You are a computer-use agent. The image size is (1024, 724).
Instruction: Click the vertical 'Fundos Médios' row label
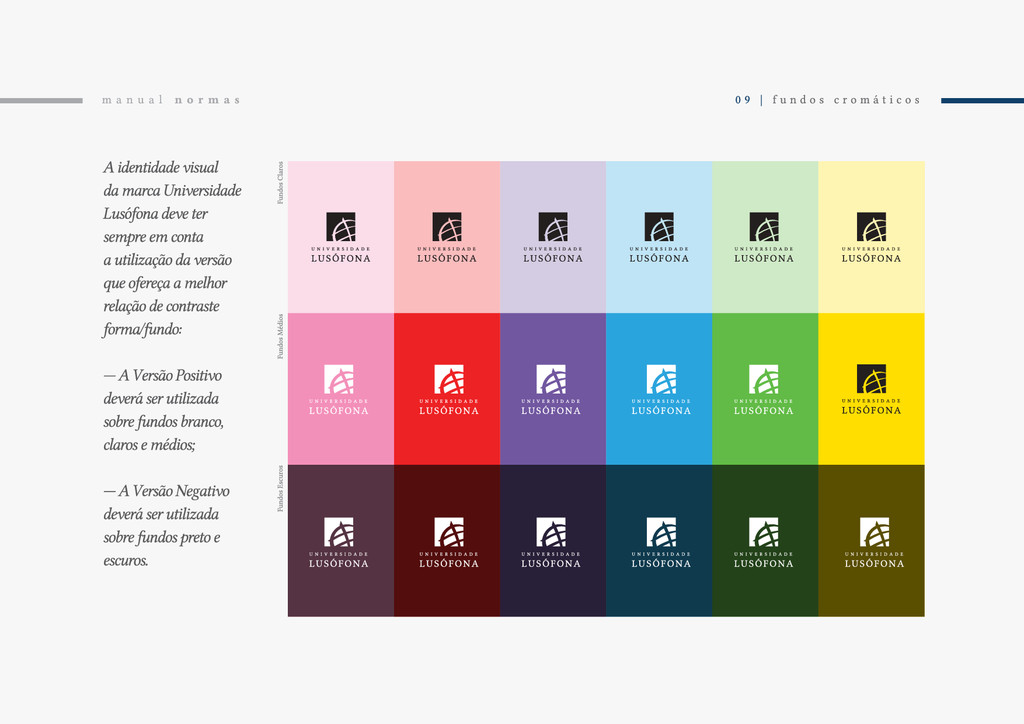280,336
